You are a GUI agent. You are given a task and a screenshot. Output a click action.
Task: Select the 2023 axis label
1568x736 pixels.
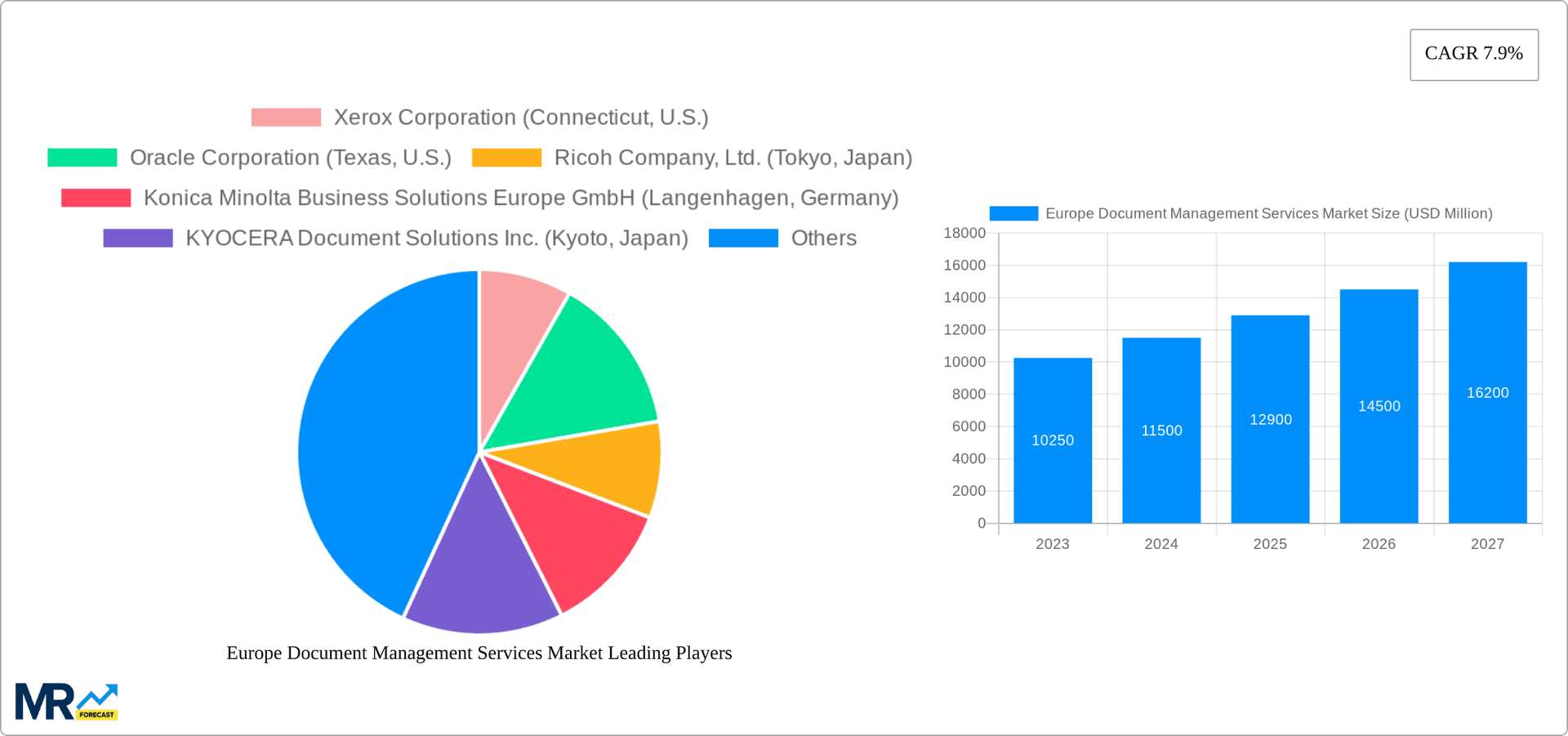(1052, 543)
